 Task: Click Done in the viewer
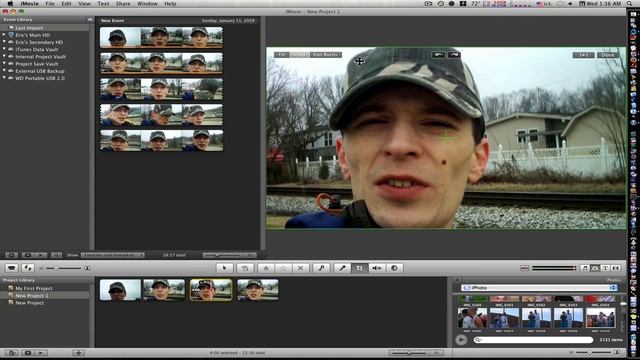[x=608, y=55]
